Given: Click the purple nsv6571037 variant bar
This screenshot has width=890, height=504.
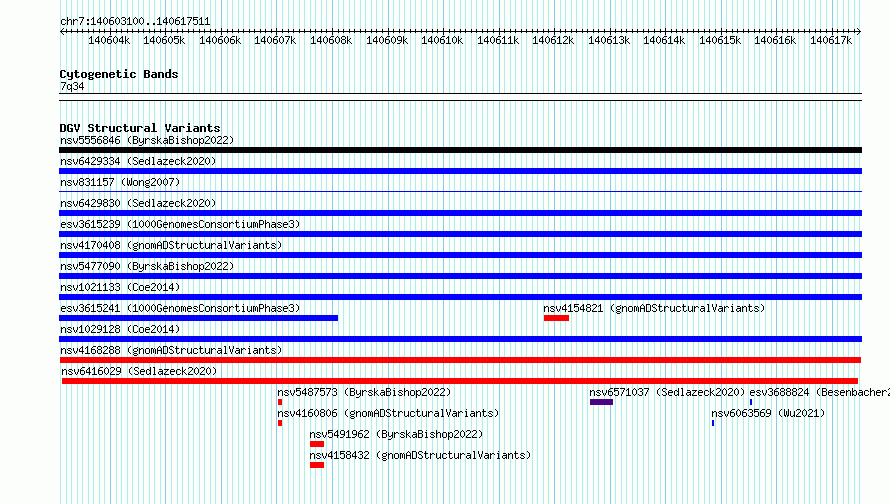Looking at the screenshot, I should pyautogui.click(x=601, y=402).
